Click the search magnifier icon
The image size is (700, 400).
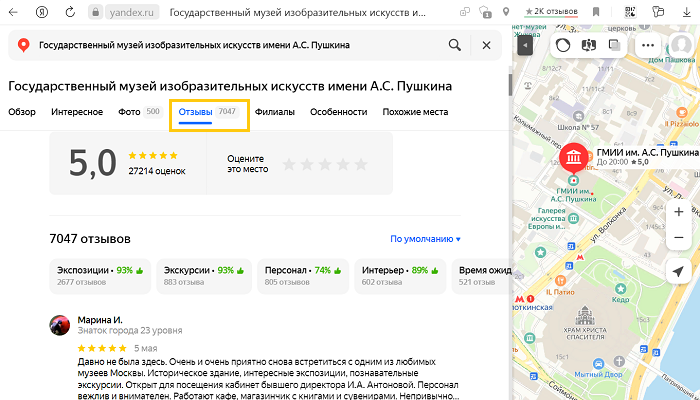point(455,45)
